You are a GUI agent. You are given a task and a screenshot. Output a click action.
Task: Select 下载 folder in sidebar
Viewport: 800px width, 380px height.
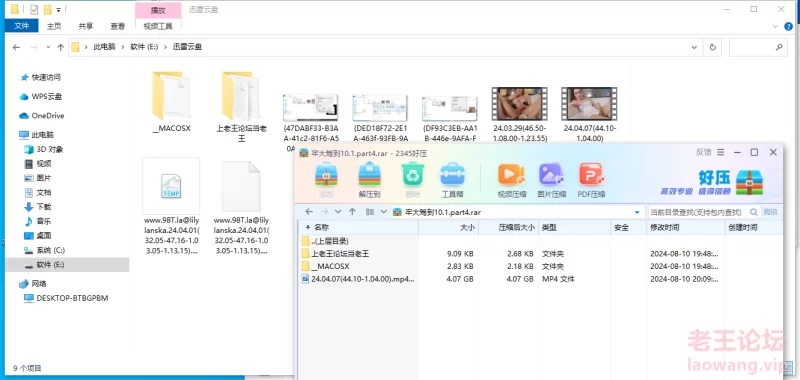[44, 207]
